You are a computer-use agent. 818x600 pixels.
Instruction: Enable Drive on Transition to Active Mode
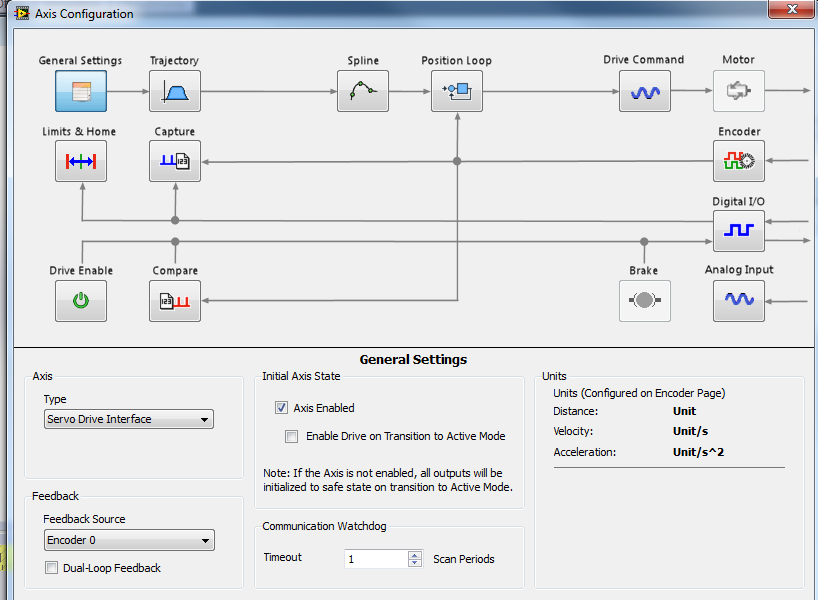click(x=292, y=436)
